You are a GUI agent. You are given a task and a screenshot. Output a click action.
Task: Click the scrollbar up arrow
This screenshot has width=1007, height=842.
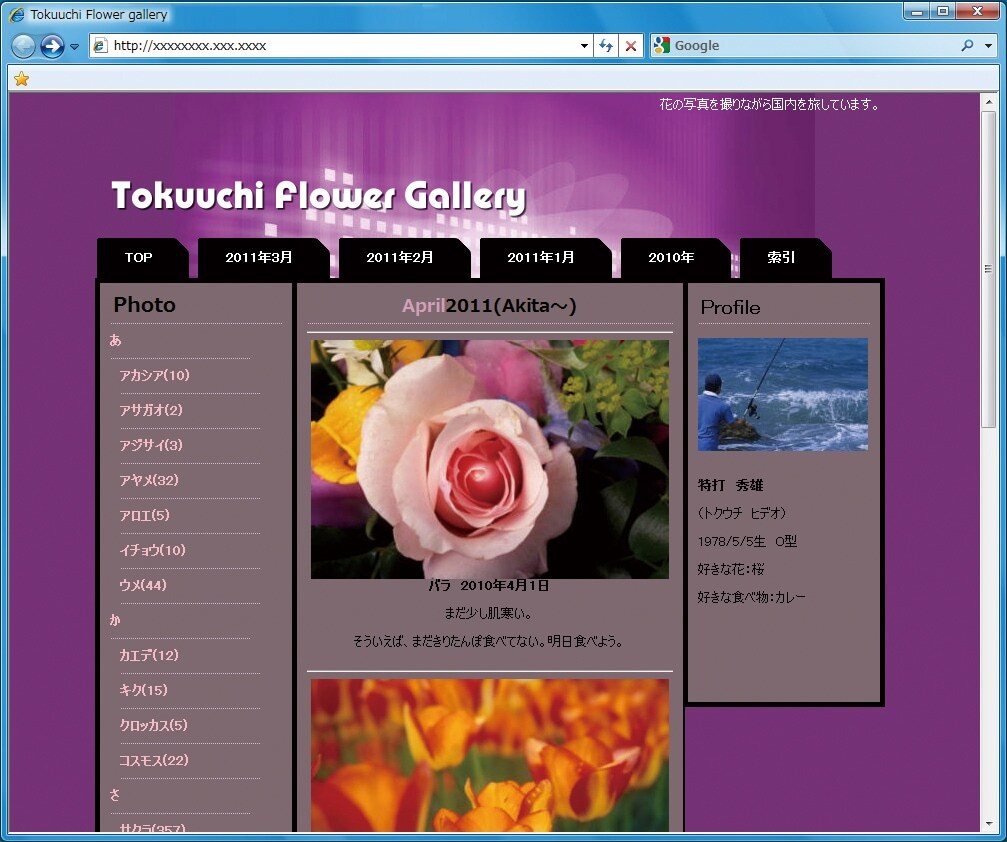point(988,102)
